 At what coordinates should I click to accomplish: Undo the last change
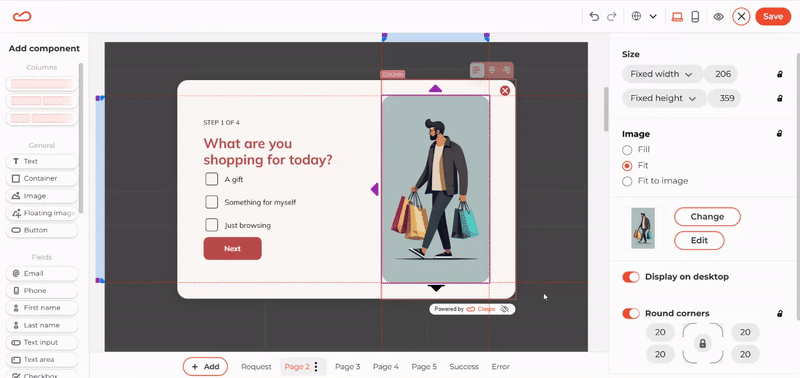click(594, 16)
